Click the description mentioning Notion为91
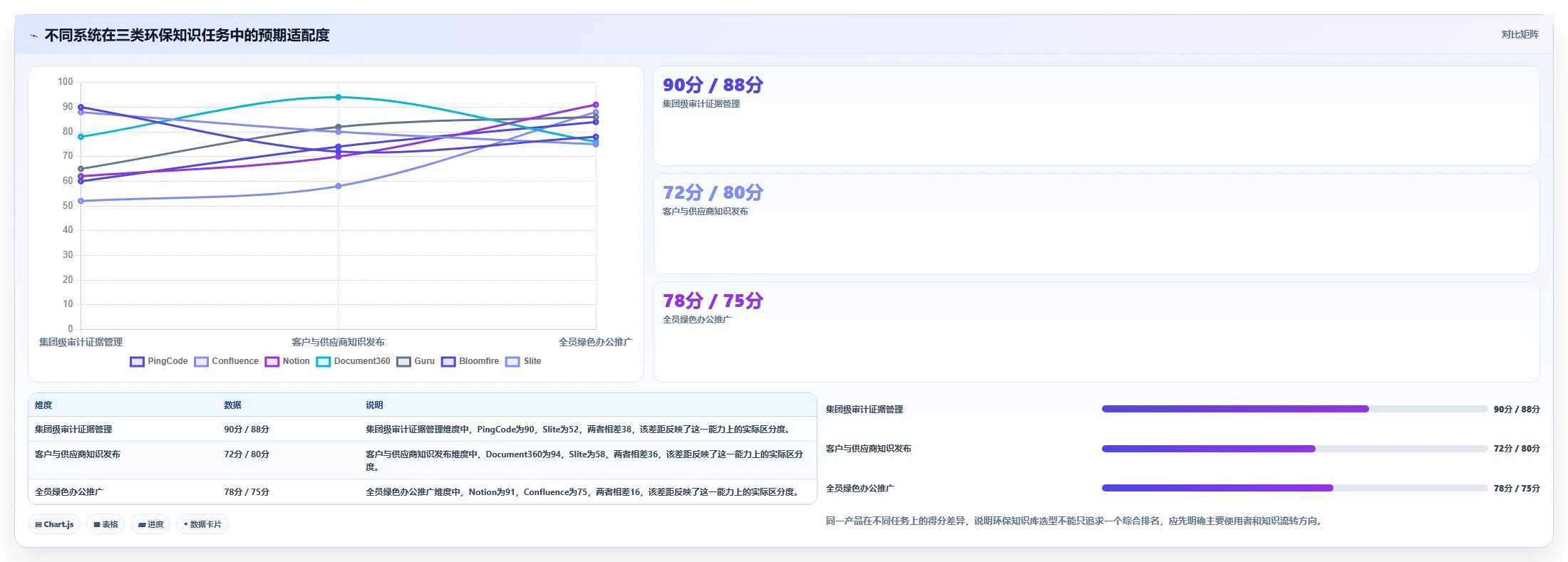This screenshot has height=562, width=1568. pyautogui.click(x=582, y=492)
